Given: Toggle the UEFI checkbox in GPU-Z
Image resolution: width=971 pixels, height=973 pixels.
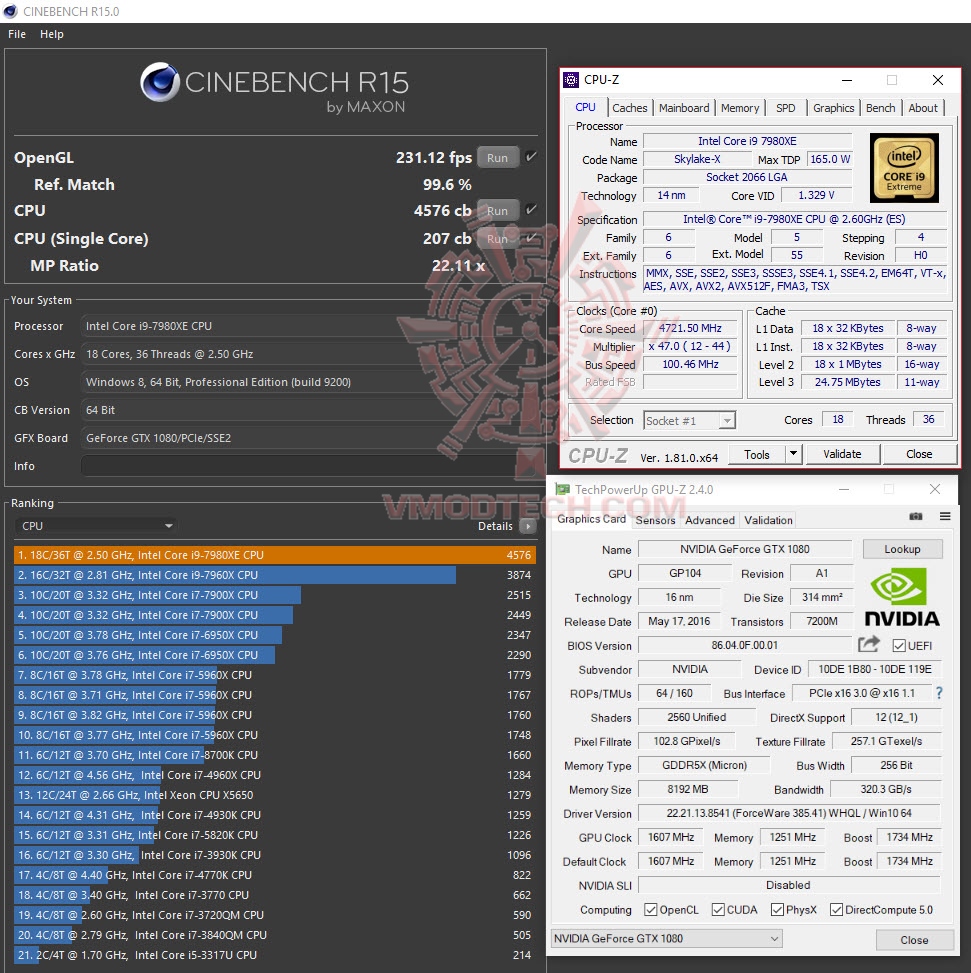Looking at the screenshot, I should point(898,646).
